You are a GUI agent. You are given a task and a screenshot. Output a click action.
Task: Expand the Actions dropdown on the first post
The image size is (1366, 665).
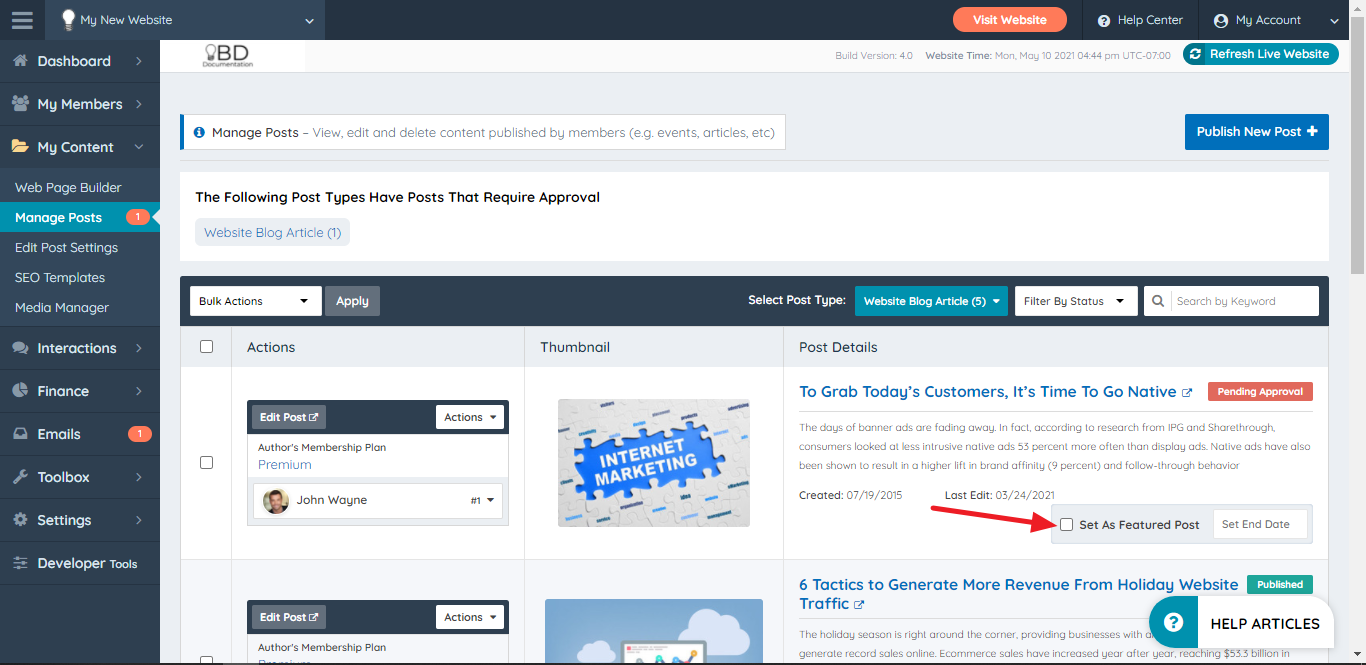click(469, 416)
